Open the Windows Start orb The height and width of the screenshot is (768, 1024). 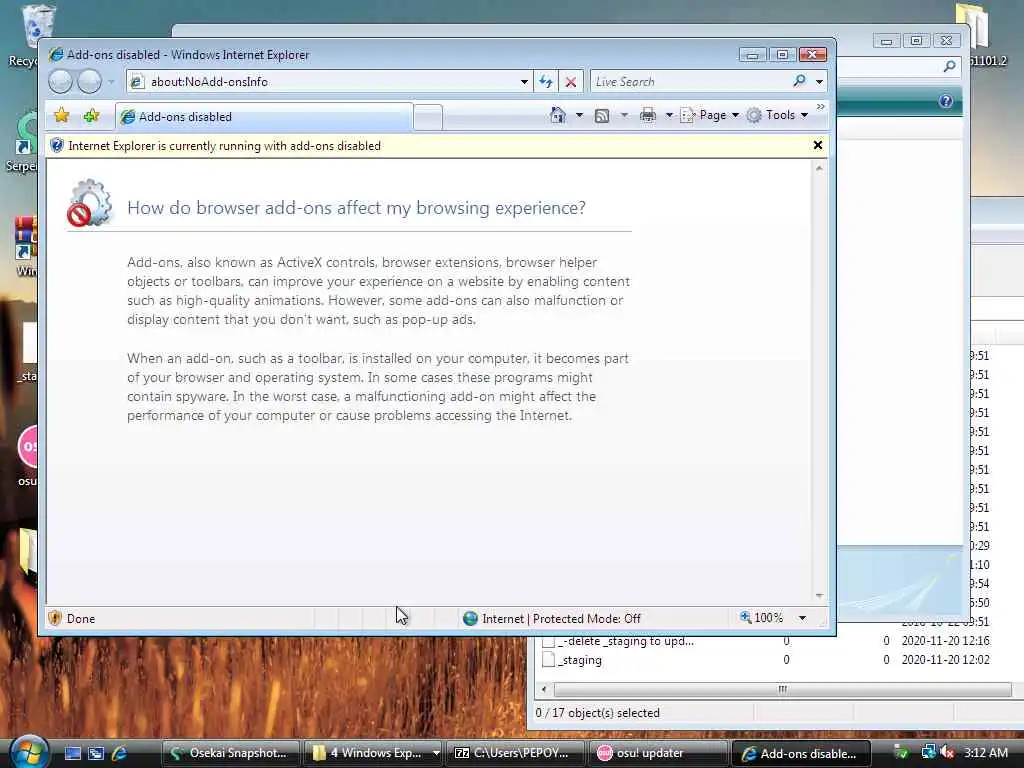(x=28, y=751)
